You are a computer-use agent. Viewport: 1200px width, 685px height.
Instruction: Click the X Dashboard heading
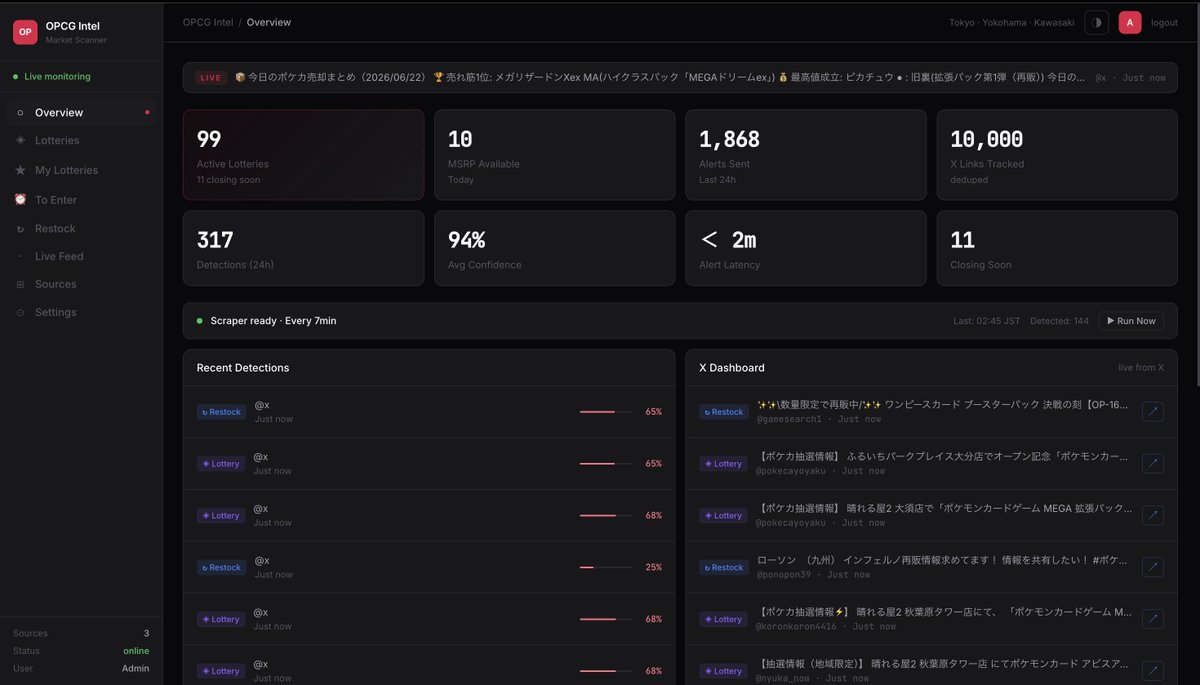click(732, 368)
